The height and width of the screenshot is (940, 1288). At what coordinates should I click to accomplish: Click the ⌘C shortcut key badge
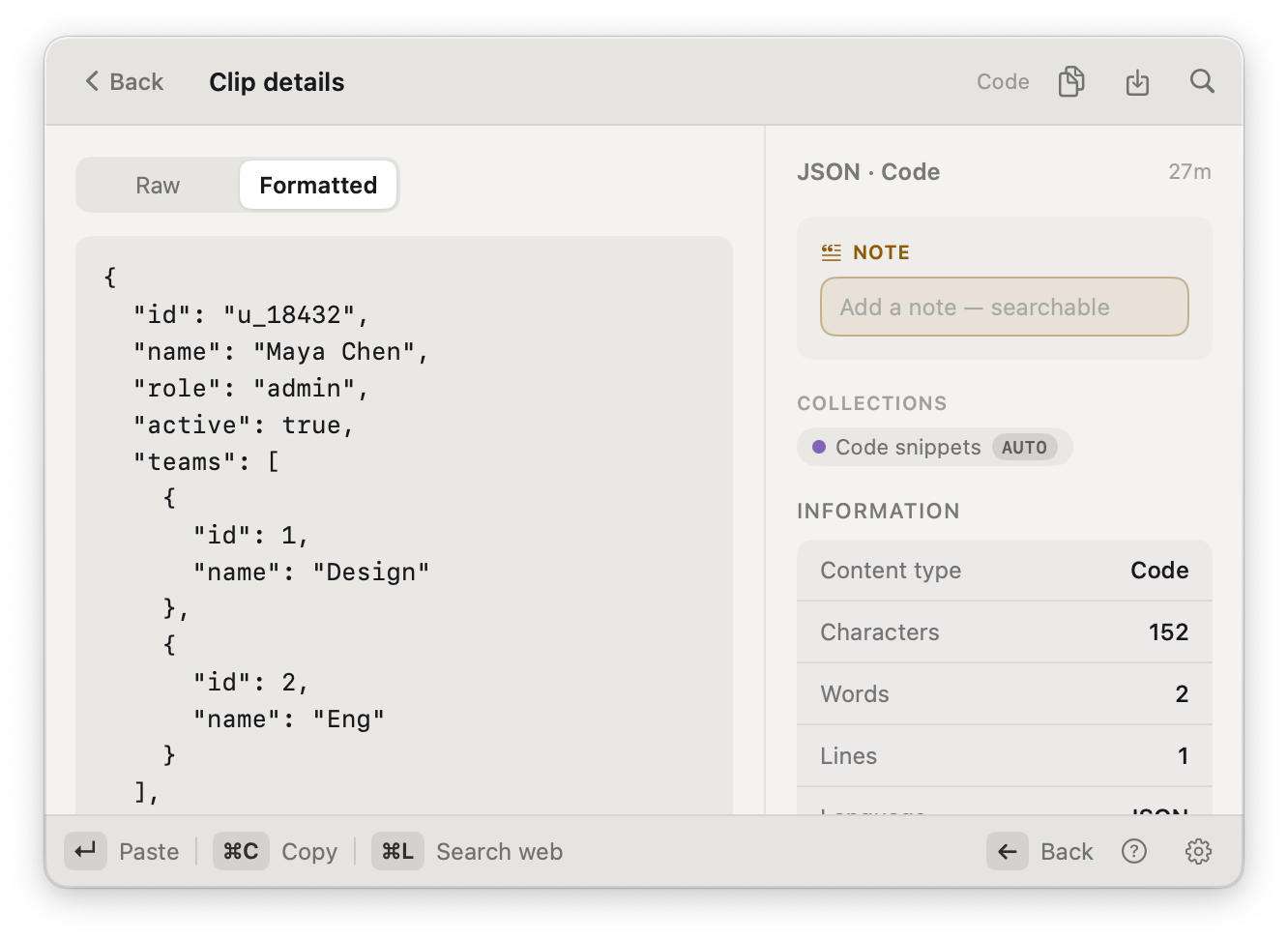coord(241,851)
